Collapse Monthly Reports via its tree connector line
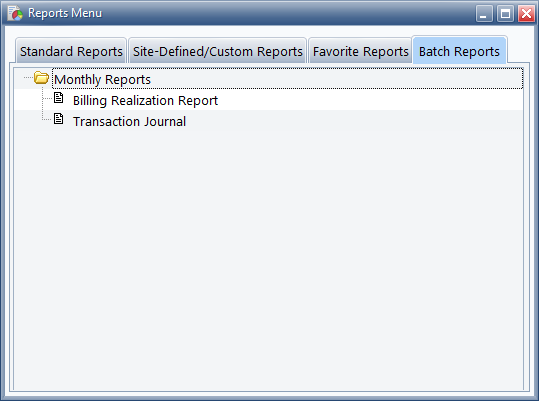Image resolution: width=539 pixels, height=401 pixels. pyautogui.click(x=28, y=78)
